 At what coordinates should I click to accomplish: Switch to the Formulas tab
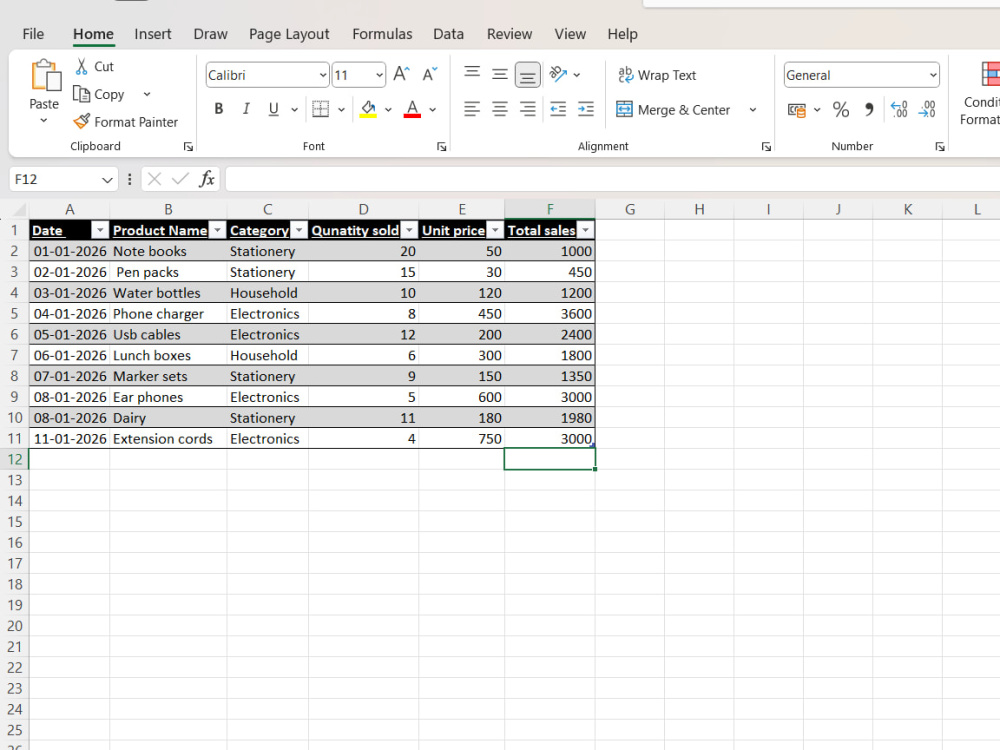[382, 34]
